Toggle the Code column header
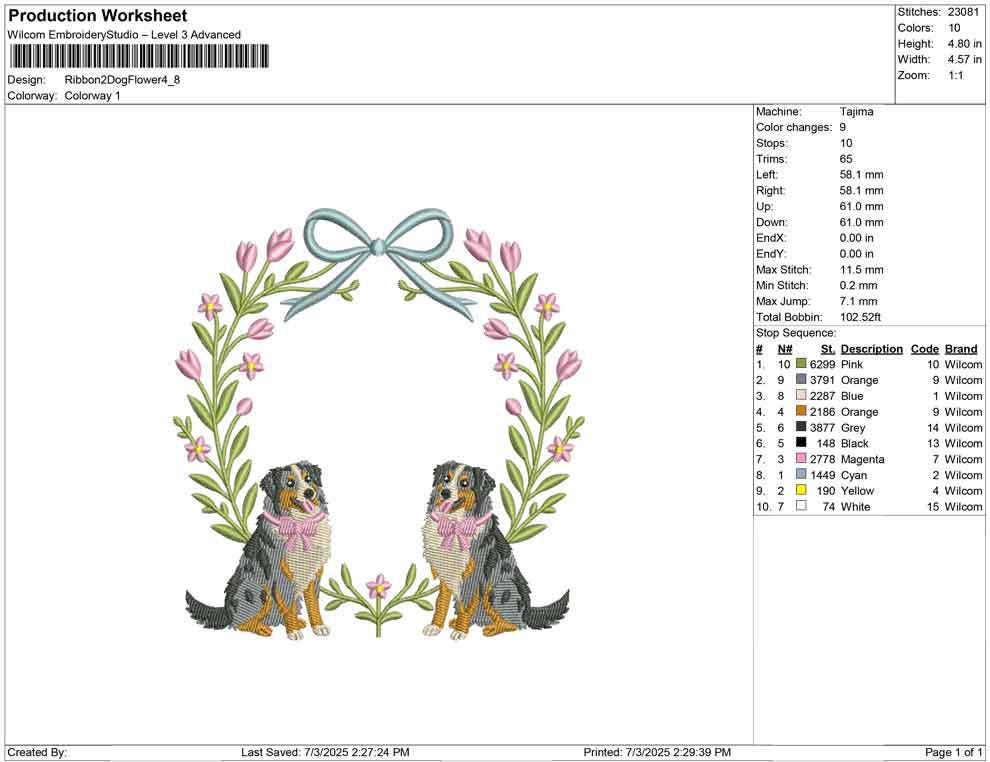The width and height of the screenshot is (990, 762). [925, 348]
